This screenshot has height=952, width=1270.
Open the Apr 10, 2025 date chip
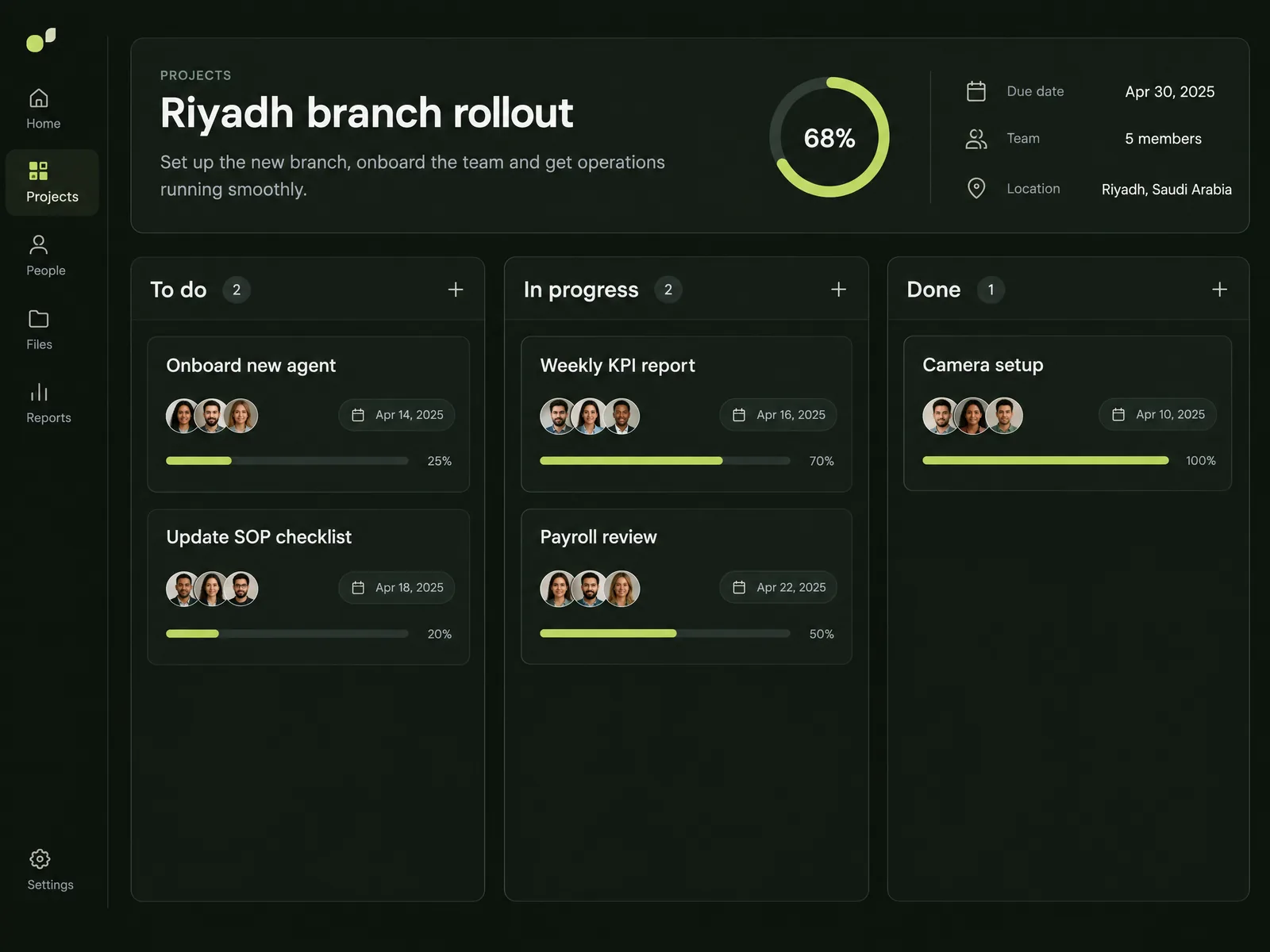(1157, 414)
